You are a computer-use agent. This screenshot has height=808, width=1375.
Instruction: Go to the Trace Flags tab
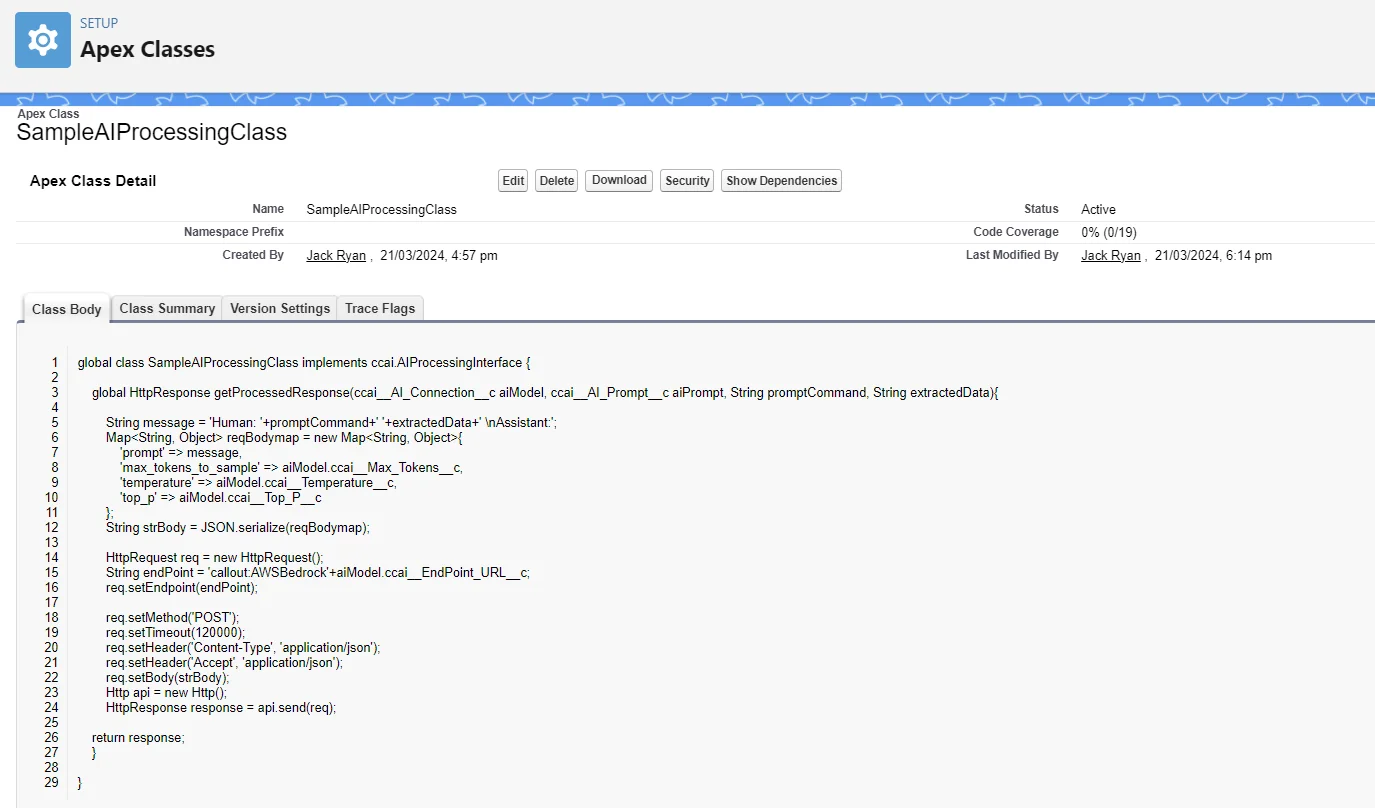pos(380,308)
